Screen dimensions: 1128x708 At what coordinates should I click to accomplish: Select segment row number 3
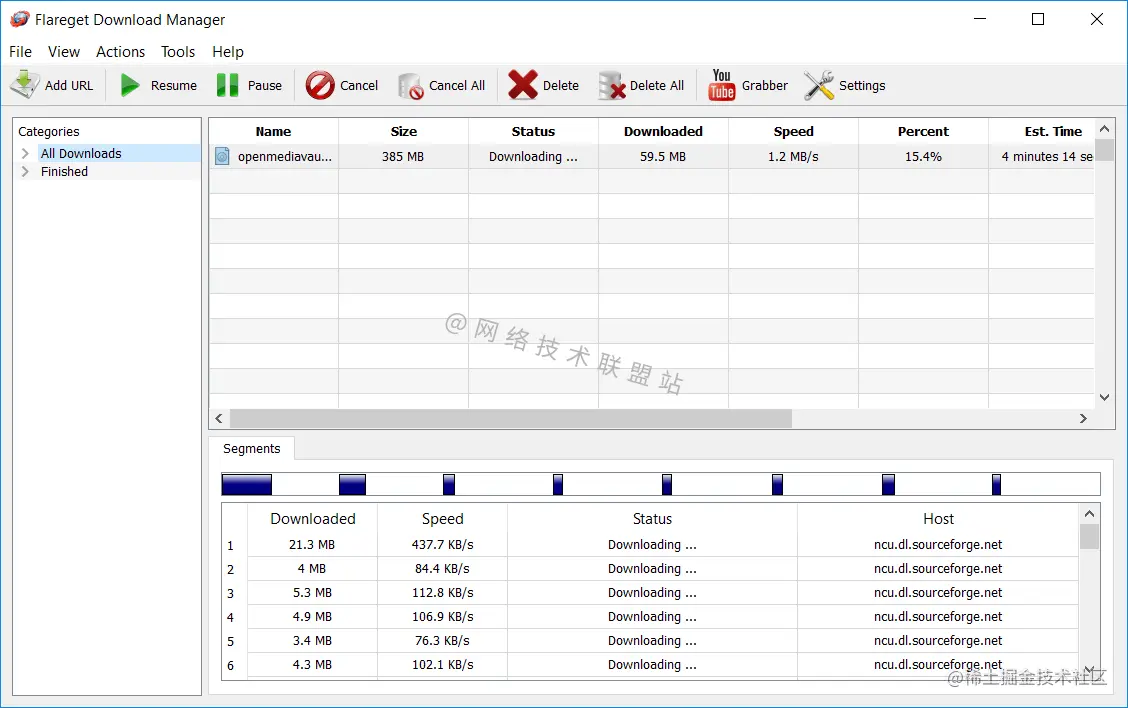(x=230, y=594)
